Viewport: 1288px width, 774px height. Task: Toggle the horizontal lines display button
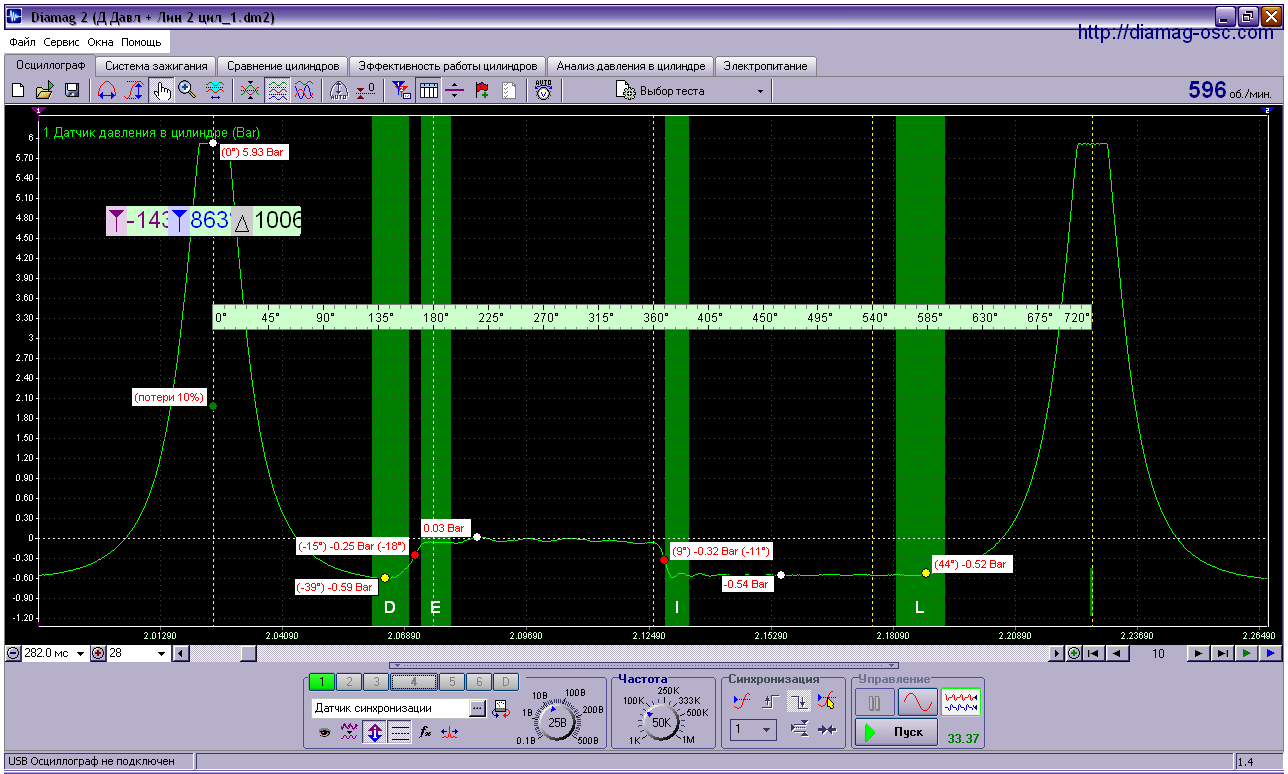(400, 732)
